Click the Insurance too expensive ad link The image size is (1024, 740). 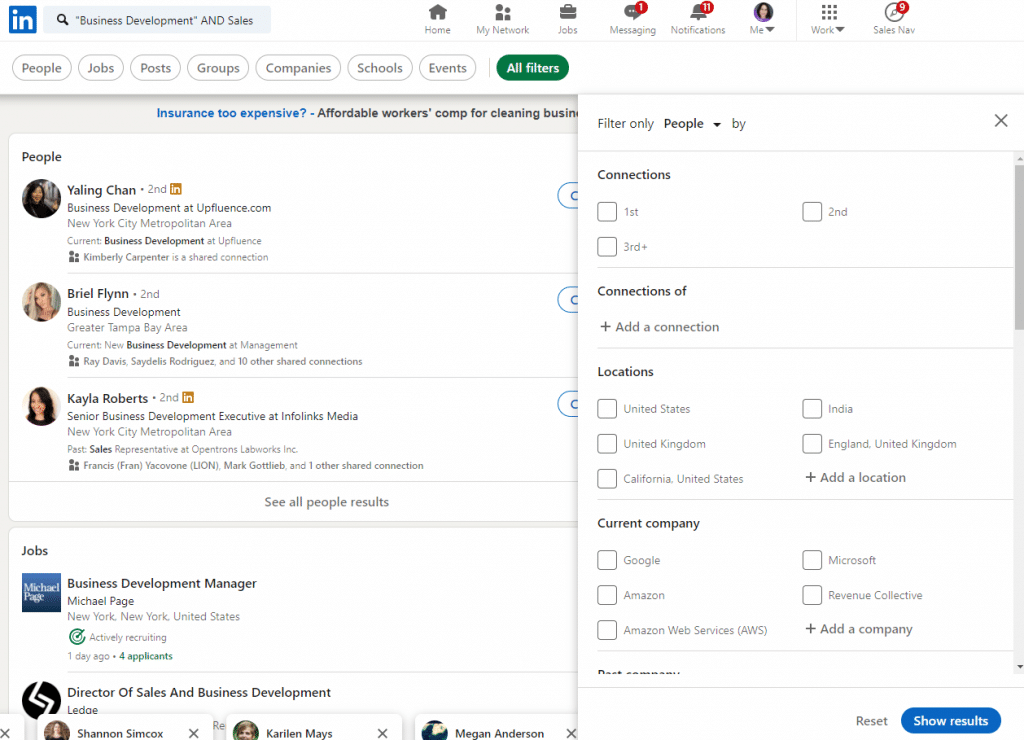click(x=231, y=113)
